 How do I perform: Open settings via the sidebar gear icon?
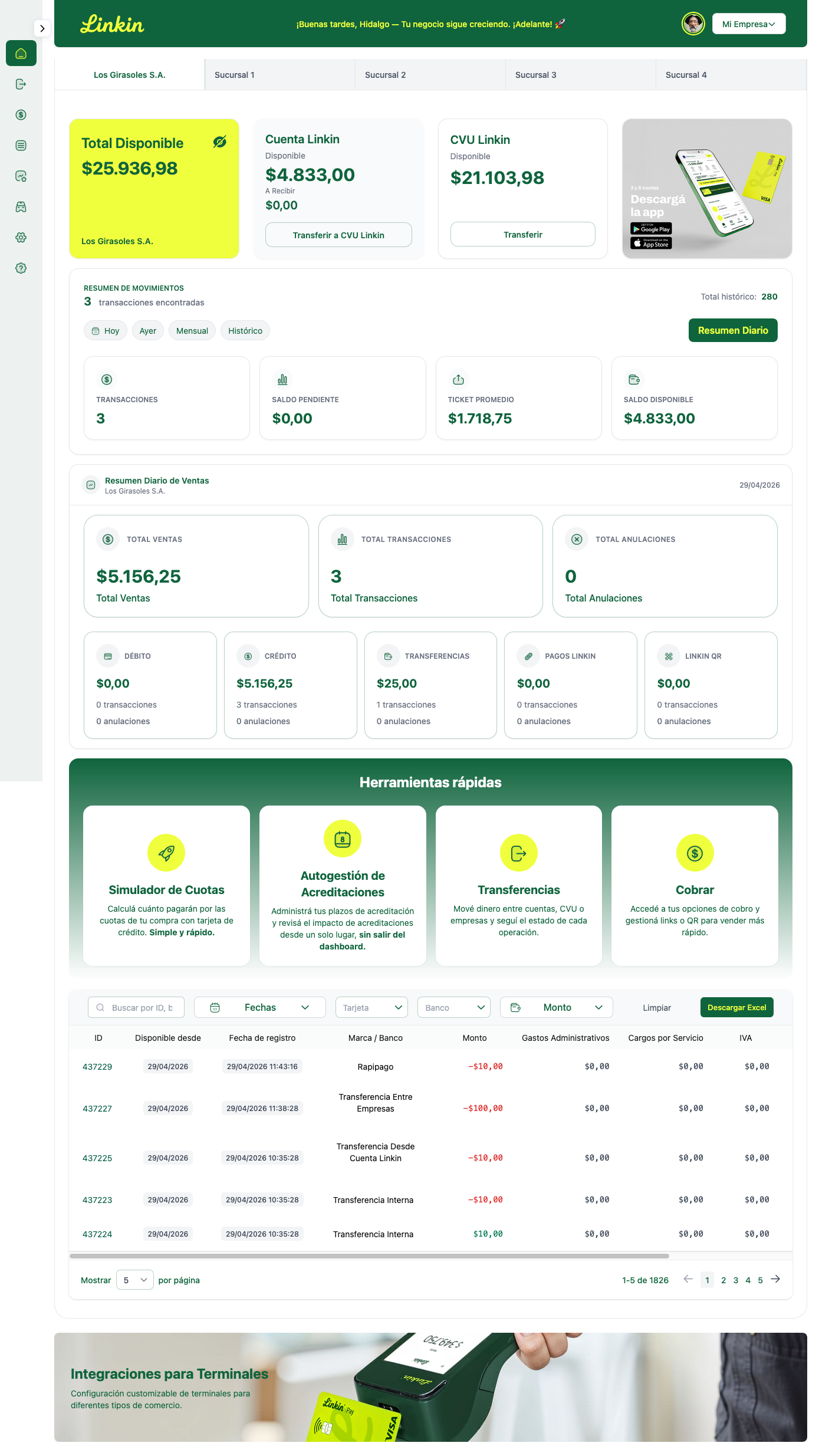coord(21,238)
